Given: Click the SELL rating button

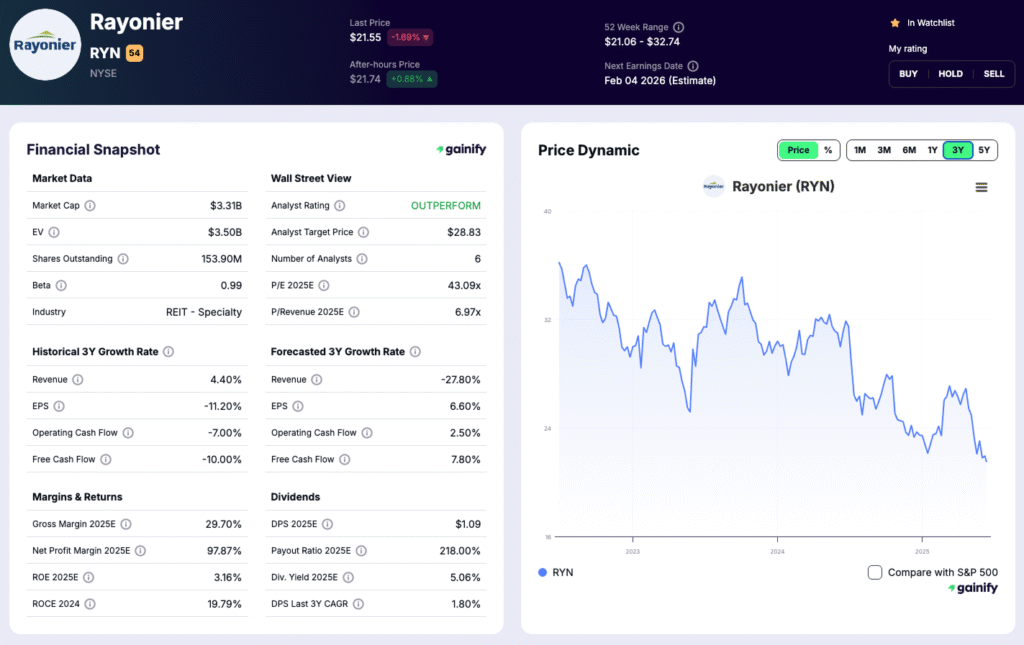Looking at the screenshot, I should pyautogui.click(x=993, y=73).
